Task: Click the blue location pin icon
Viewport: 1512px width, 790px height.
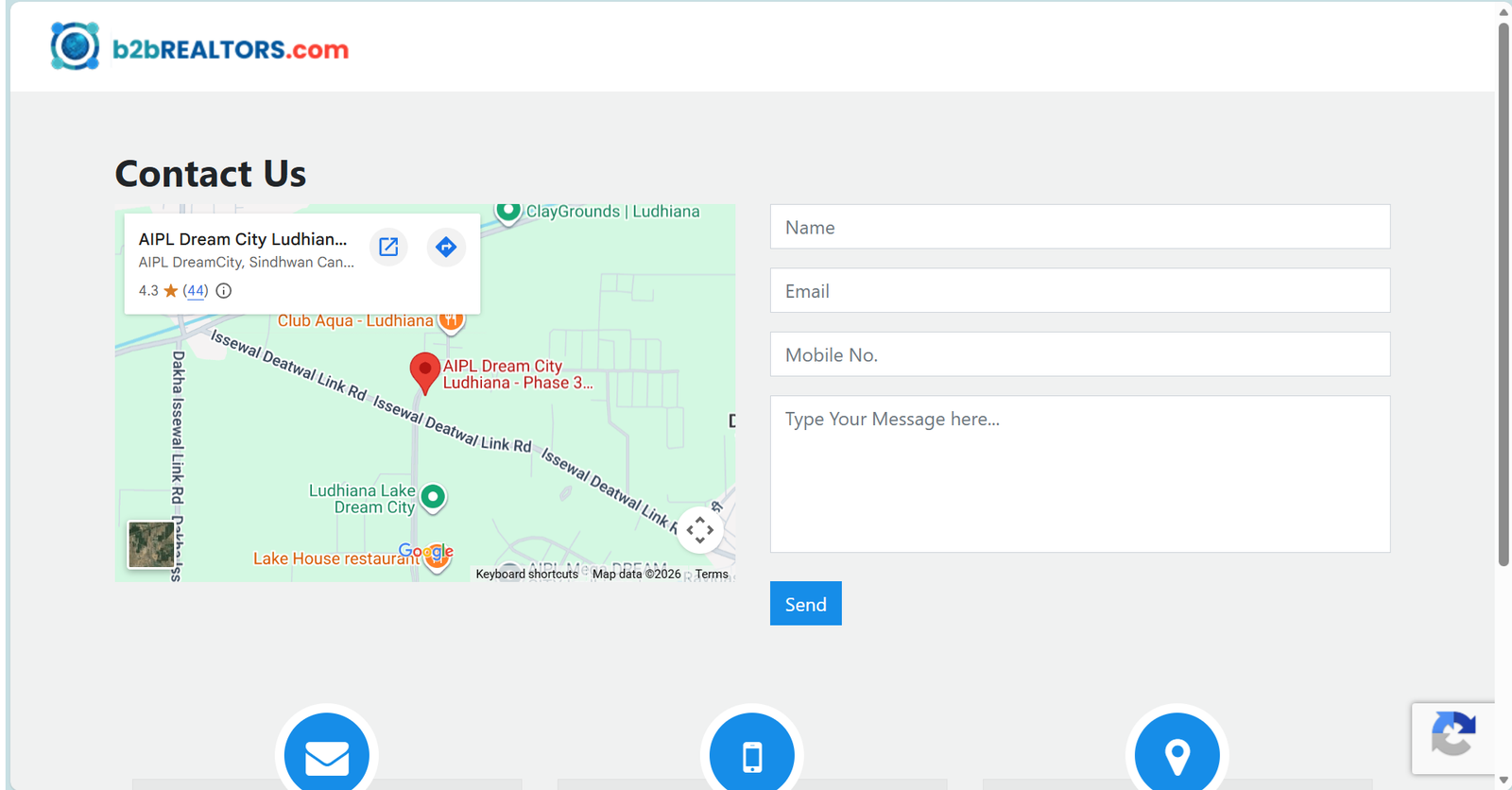Action: pyautogui.click(x=1177, y=755)
